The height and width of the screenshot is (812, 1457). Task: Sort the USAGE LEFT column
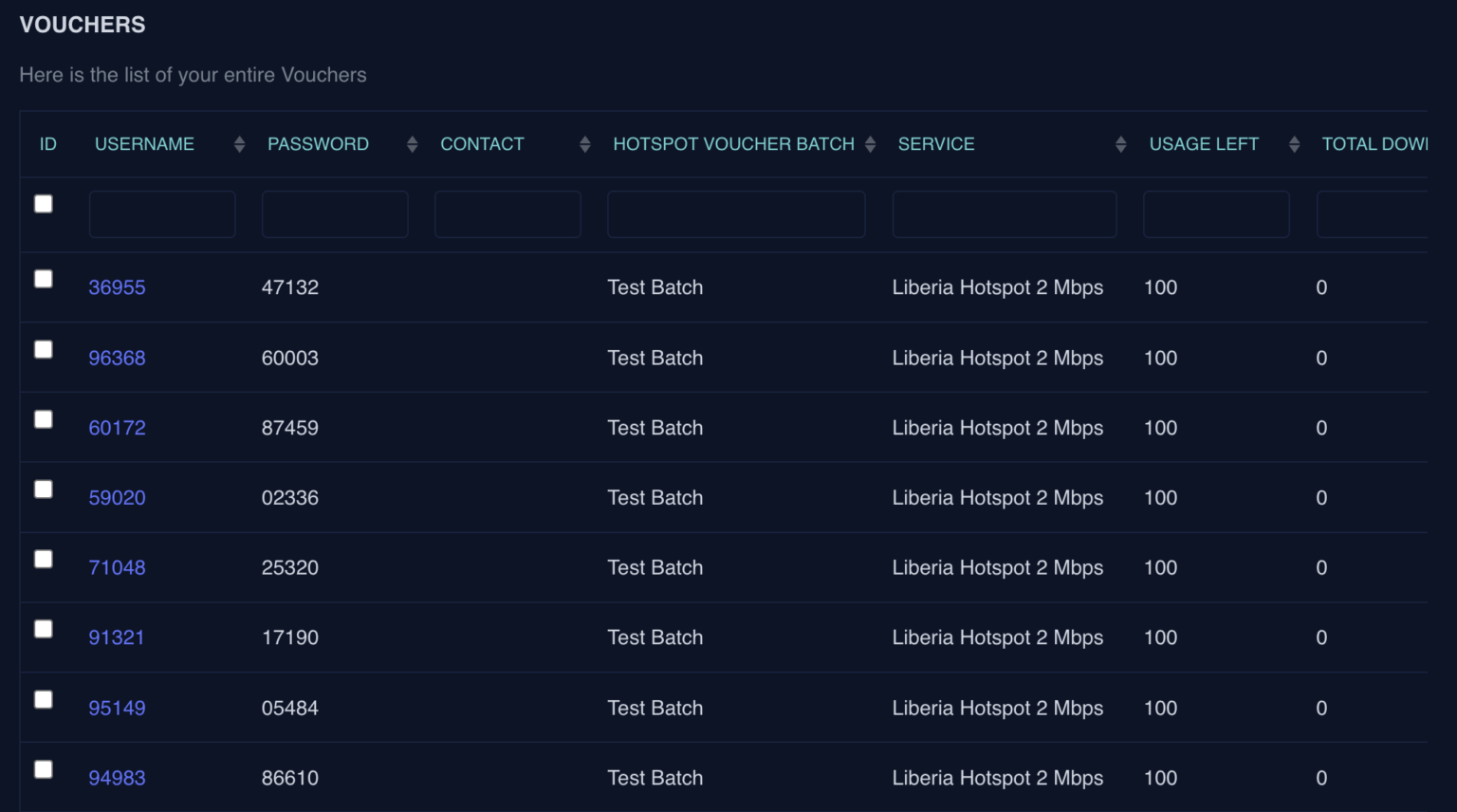click(1294, 143)
